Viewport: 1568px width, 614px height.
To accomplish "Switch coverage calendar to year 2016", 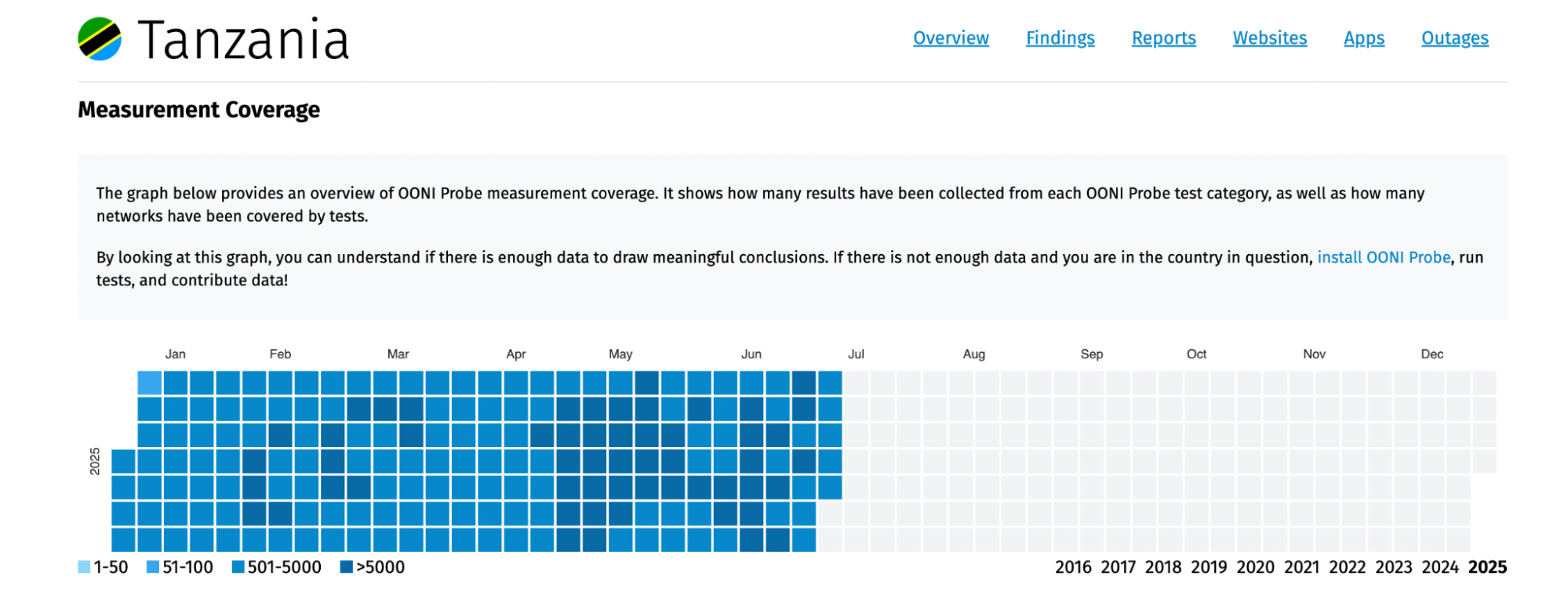I will (x=1072, y=567).
